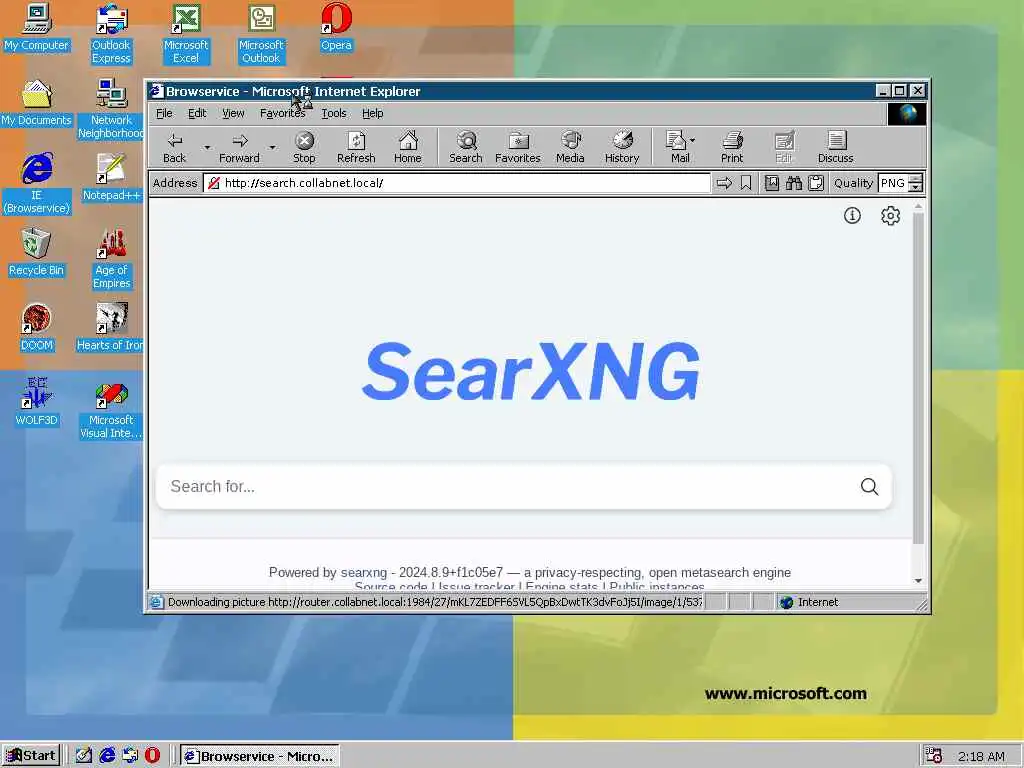Open the SearXNG info (about) icon
Screen dimensions: 1024x768
pyautogui.click(x=852, y=216)
